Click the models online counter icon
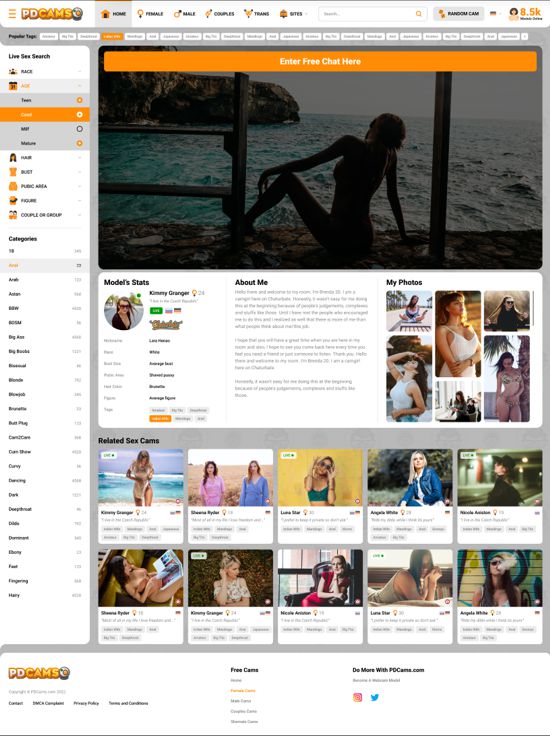This screenshot has height=736, width=550. click(x=514, y=14)
